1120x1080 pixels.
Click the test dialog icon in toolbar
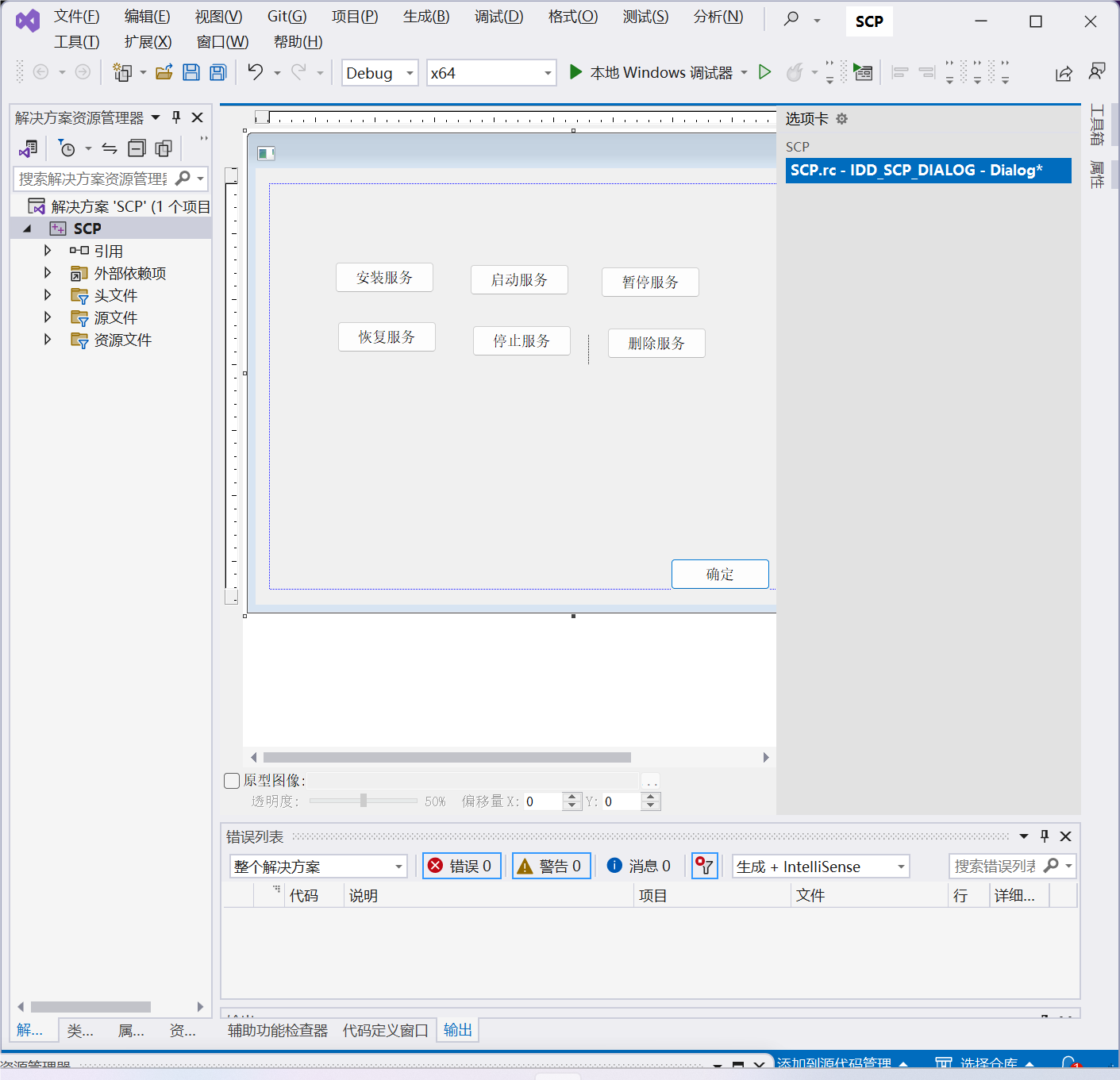[x=863, y=73]
